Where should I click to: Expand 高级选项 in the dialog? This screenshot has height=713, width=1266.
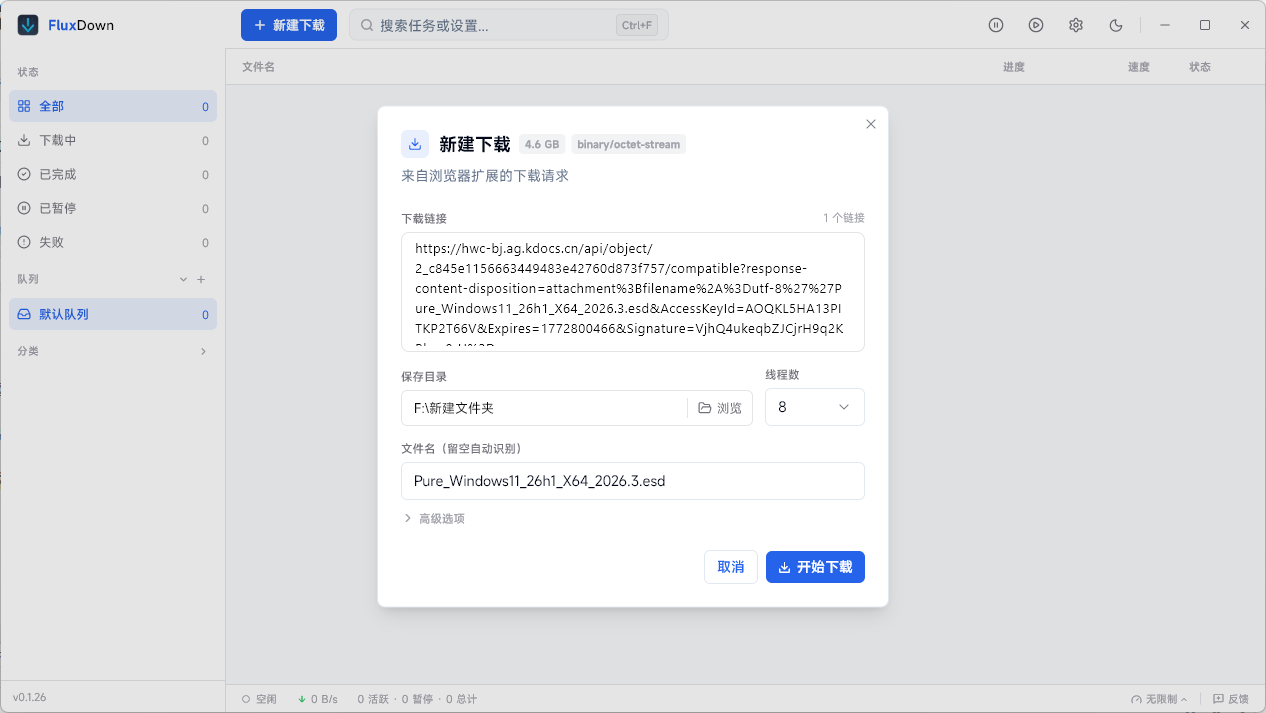click(433, 518)
